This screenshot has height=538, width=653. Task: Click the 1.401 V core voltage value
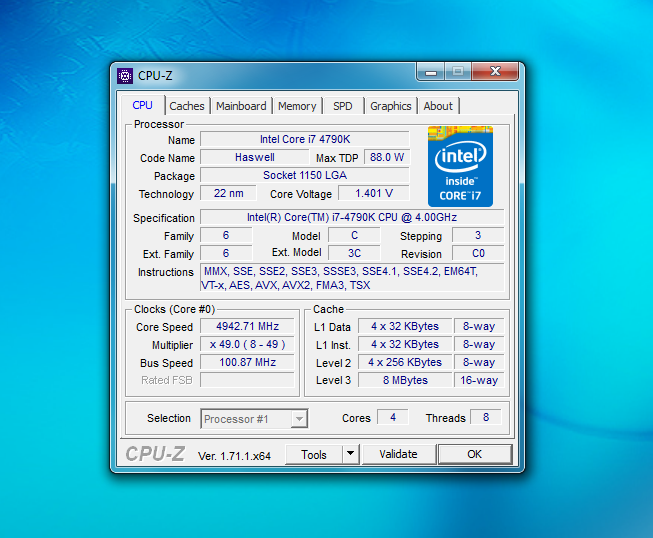point(374,193)
